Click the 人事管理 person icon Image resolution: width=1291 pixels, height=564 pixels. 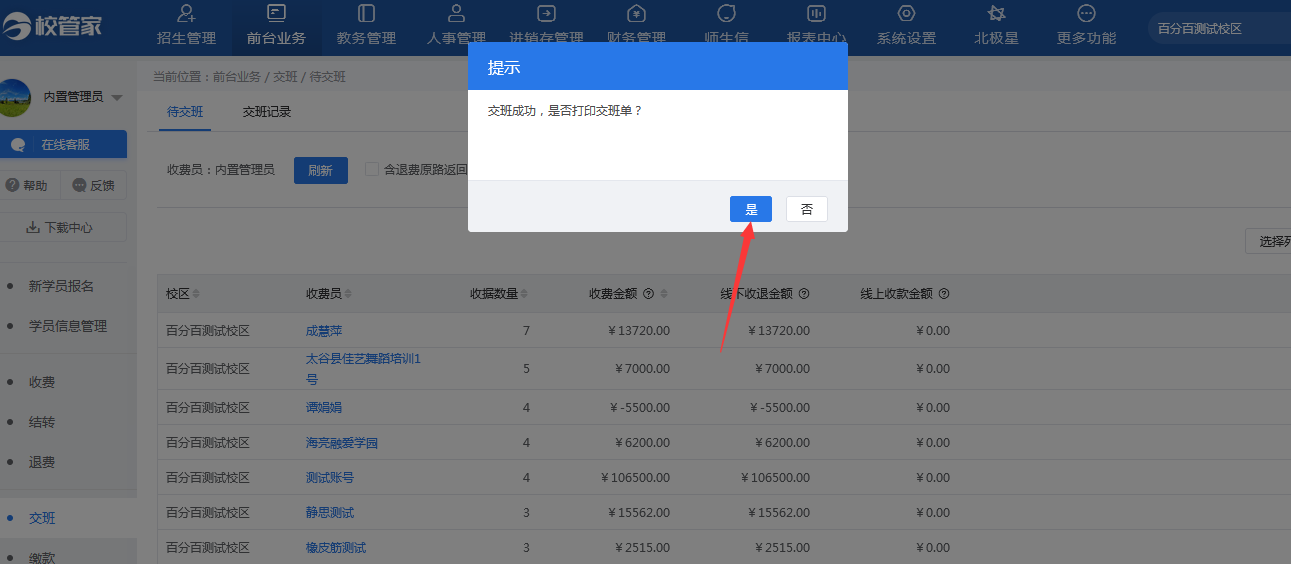[456, 13]
